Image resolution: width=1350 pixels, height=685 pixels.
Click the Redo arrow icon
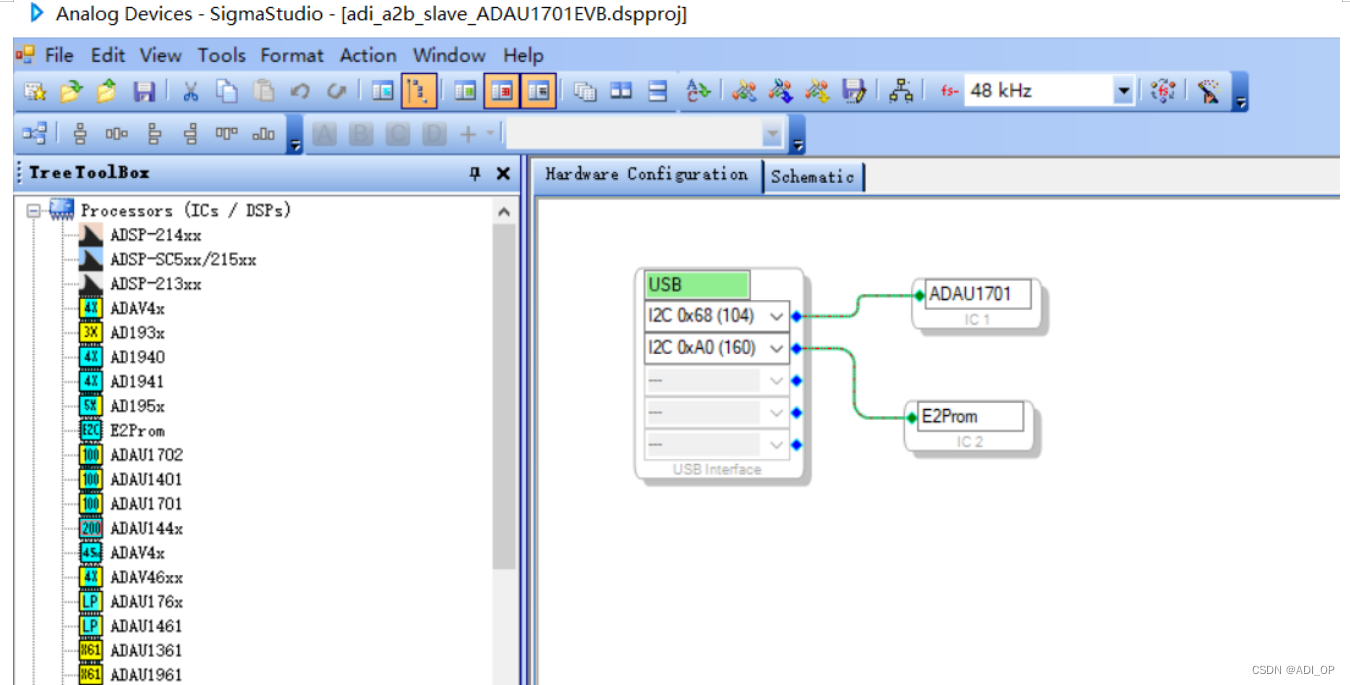pyautogui.click(x=336, y=91)
